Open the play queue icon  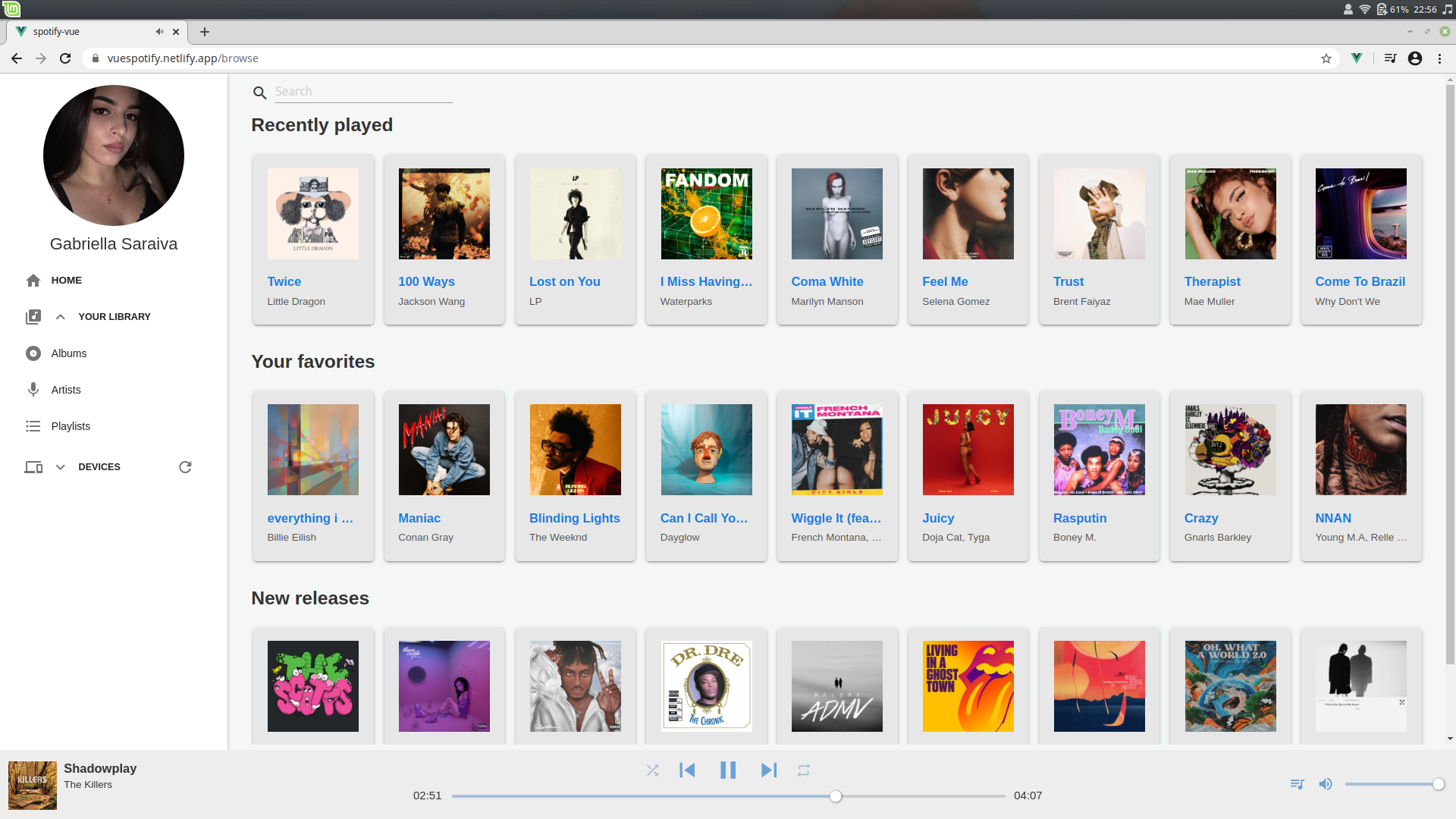[1298, 784]
